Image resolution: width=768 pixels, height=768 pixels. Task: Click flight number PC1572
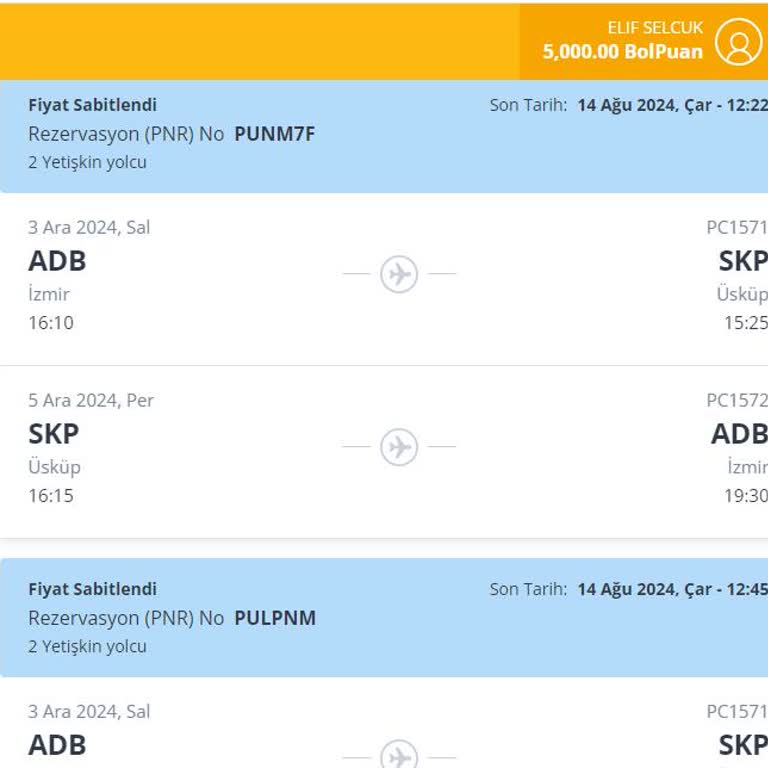click(736, 400)
